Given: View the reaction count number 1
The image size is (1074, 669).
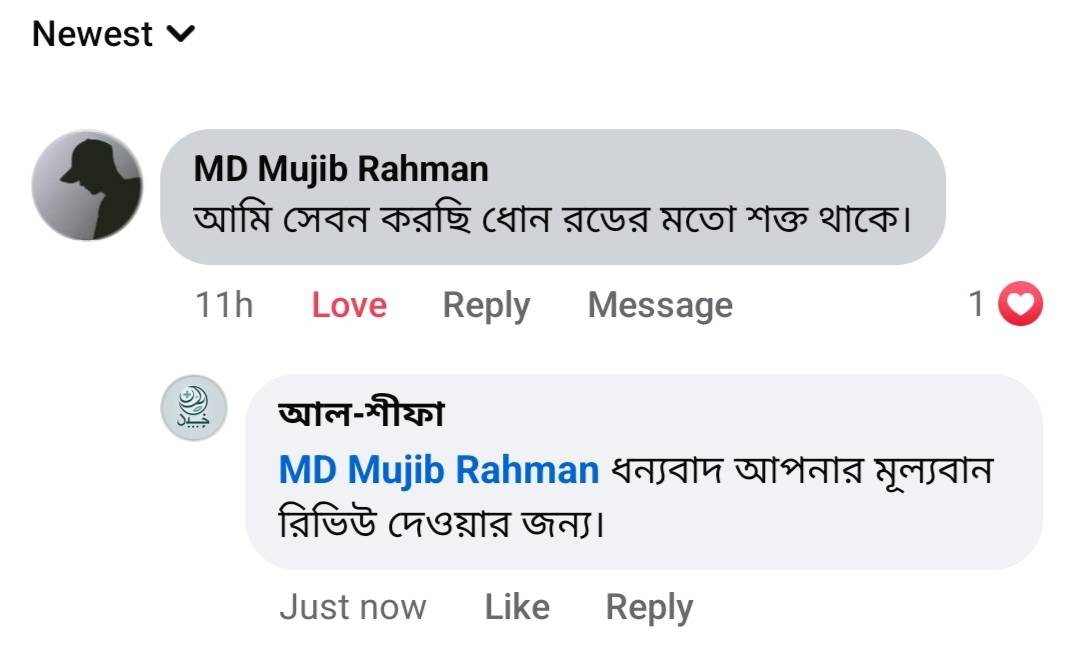Looking at the screenshot, I should (977, 304).
